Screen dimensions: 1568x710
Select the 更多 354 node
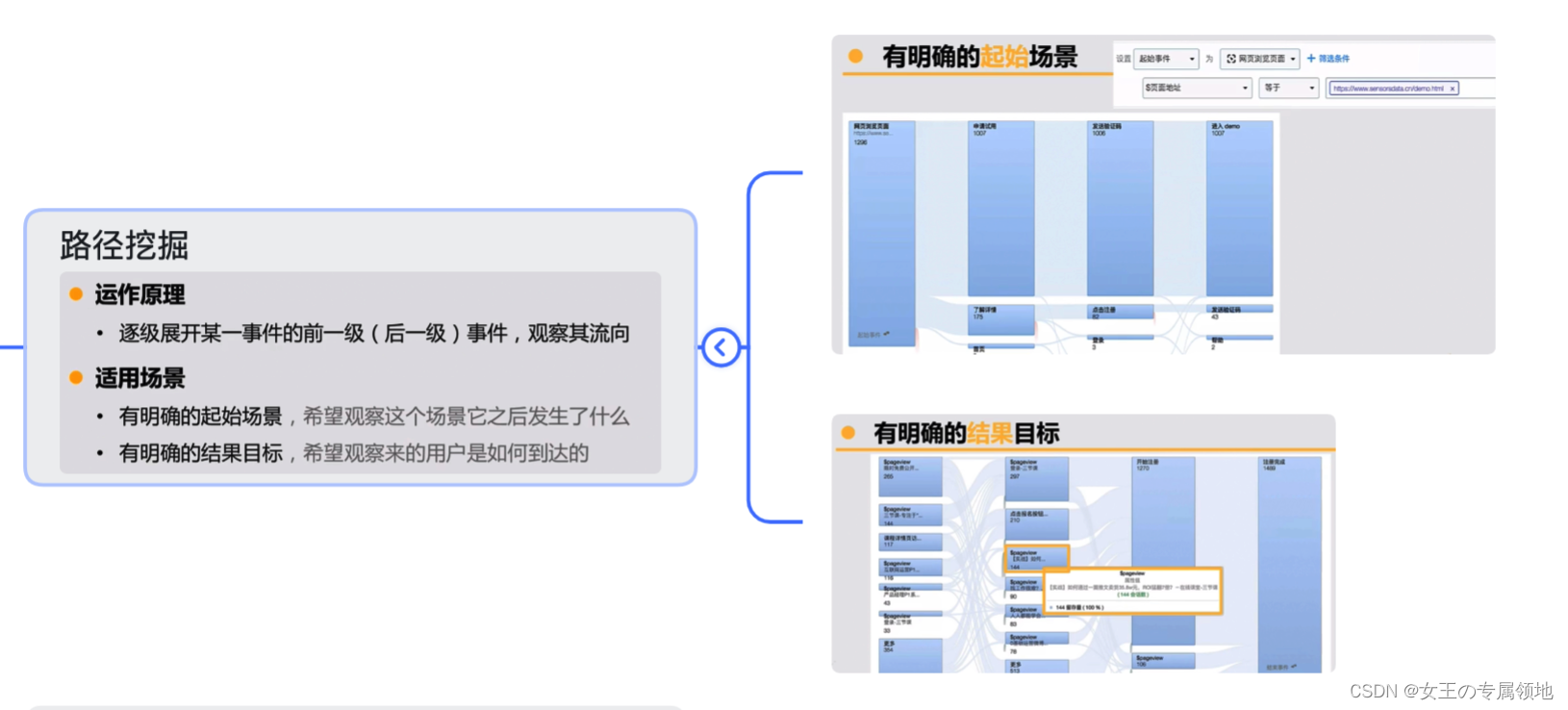point(910,656)
